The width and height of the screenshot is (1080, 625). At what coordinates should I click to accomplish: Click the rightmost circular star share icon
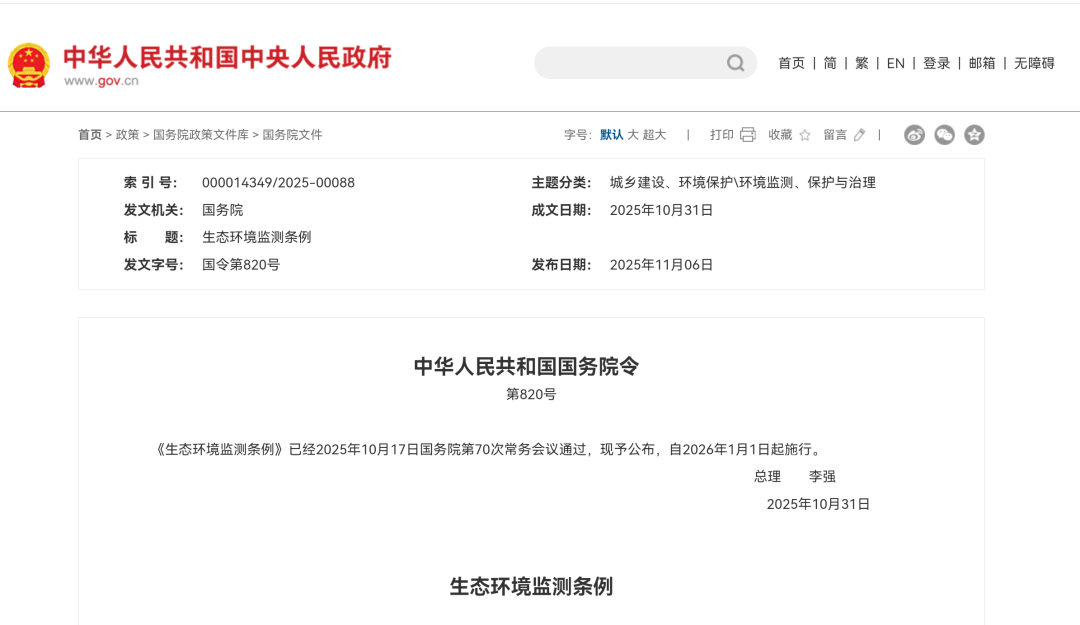[974, 134]
